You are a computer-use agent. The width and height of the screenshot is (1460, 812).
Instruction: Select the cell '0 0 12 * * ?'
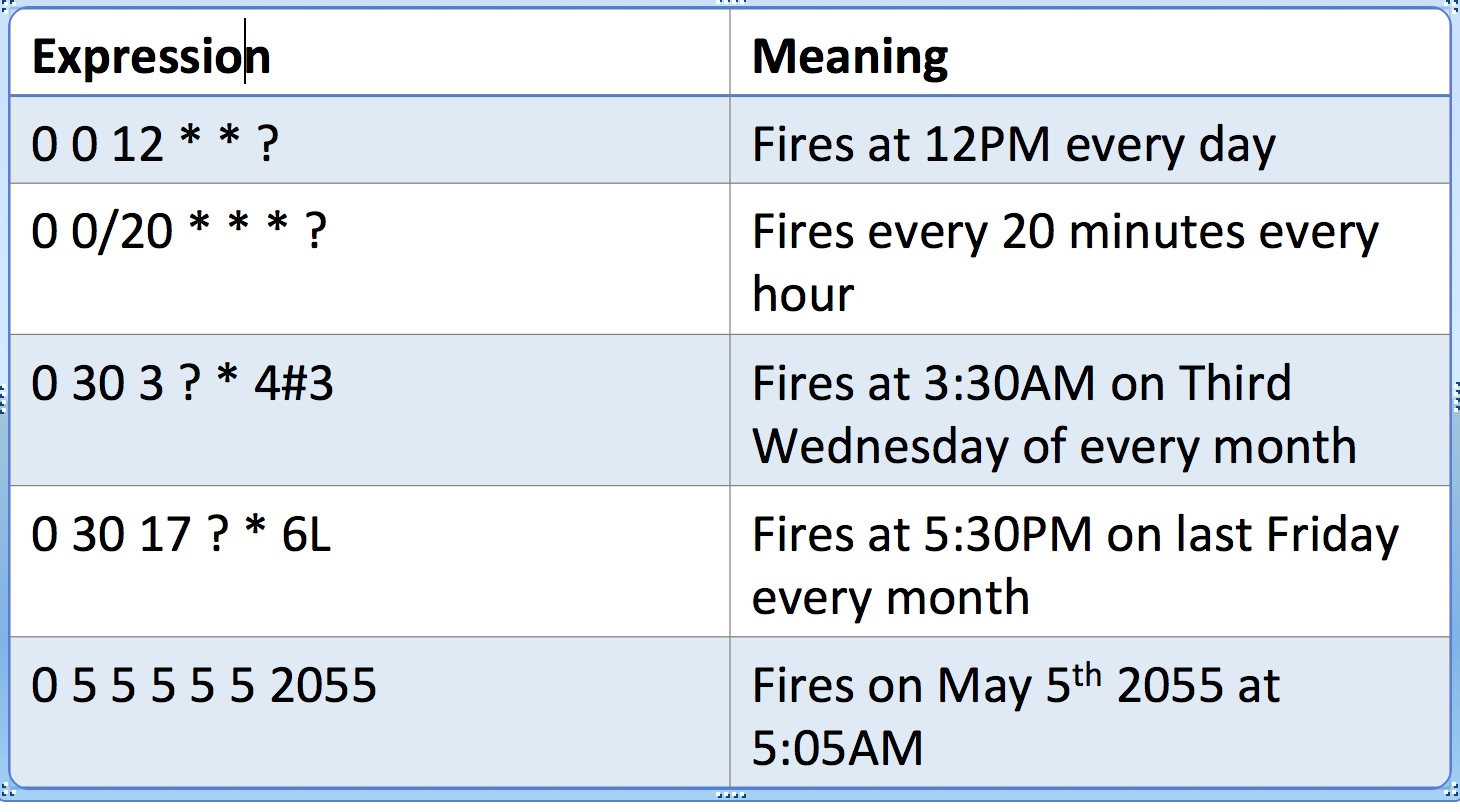pos(370,140)
